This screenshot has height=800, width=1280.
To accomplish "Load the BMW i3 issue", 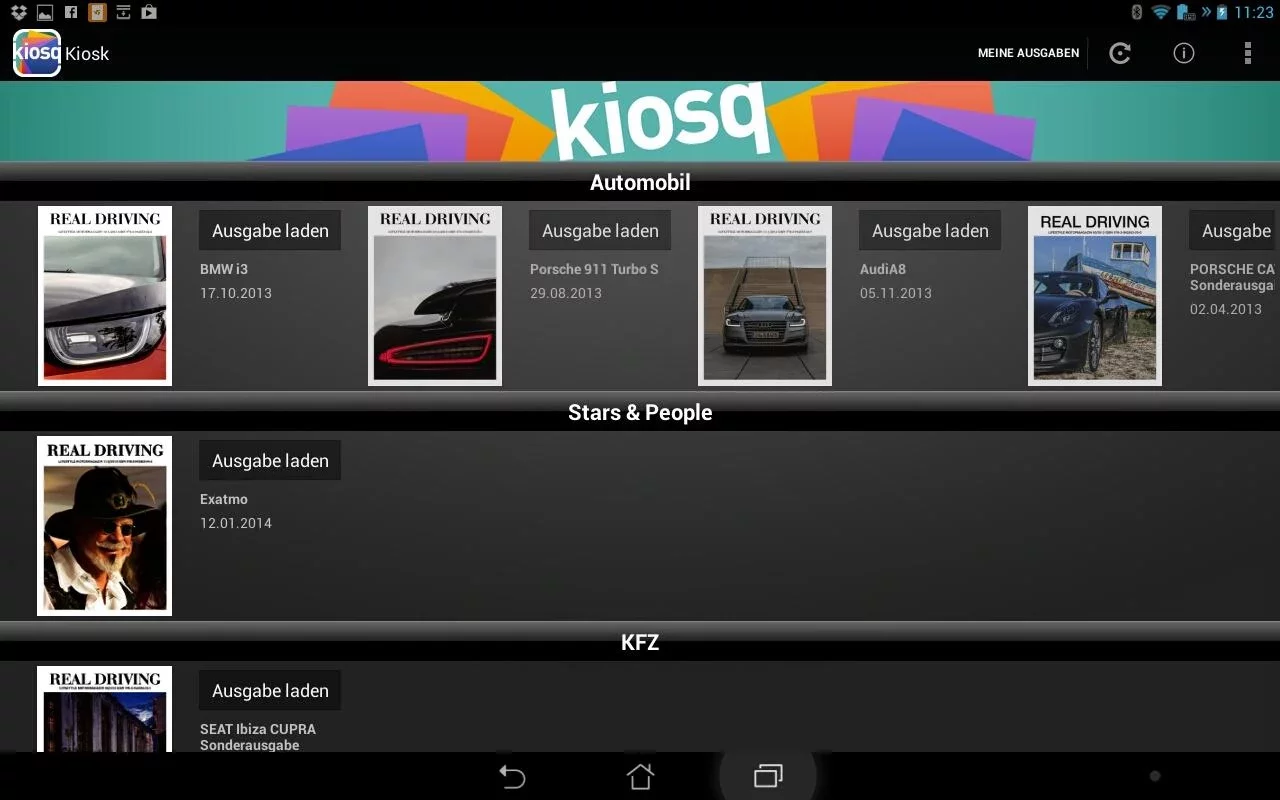I will coord(270,230).
